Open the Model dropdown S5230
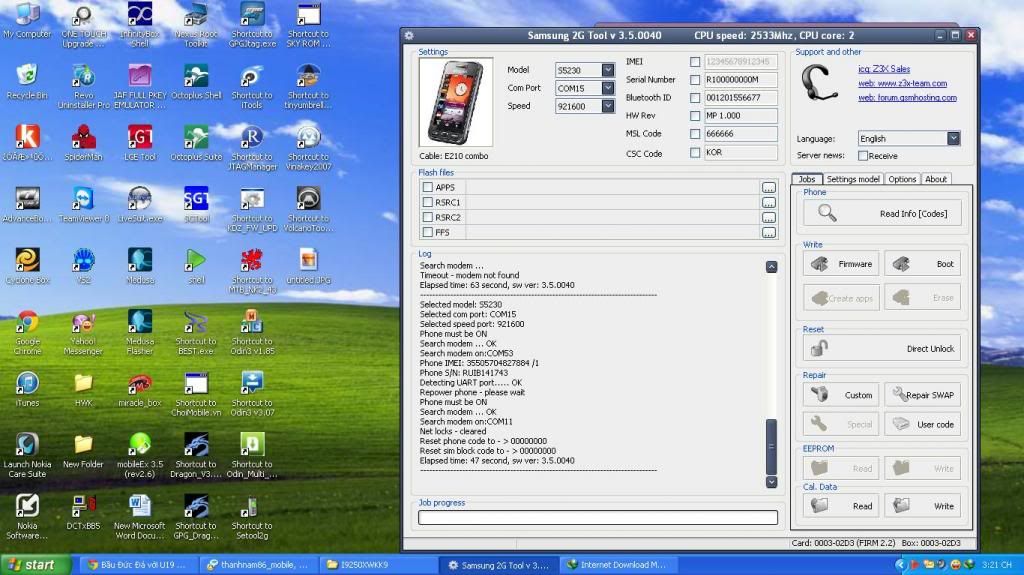This screenshot has width=1024, height=575. pos(608,70)
